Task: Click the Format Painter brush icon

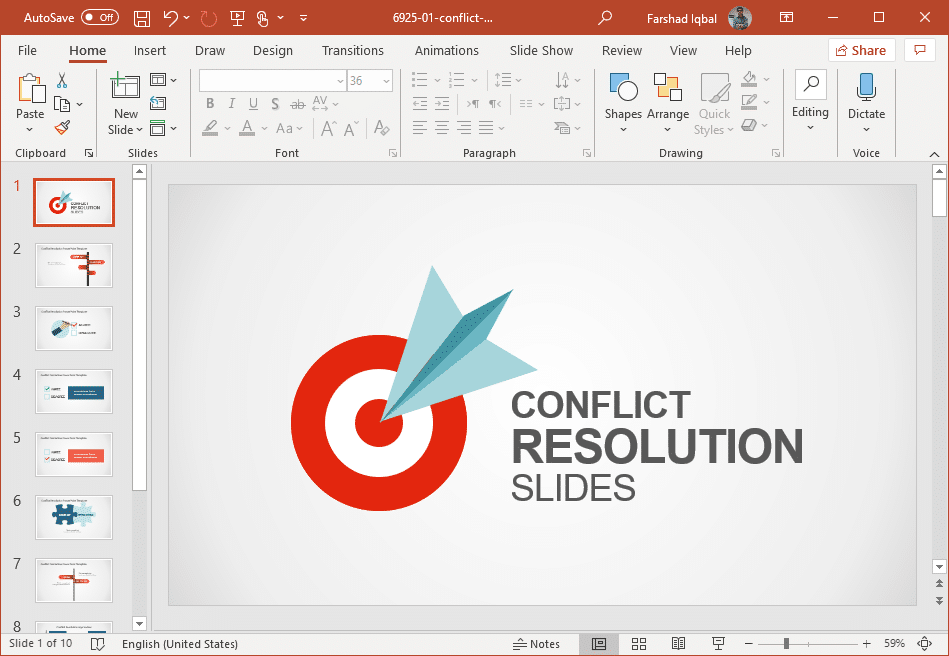Action: point(62,128)
